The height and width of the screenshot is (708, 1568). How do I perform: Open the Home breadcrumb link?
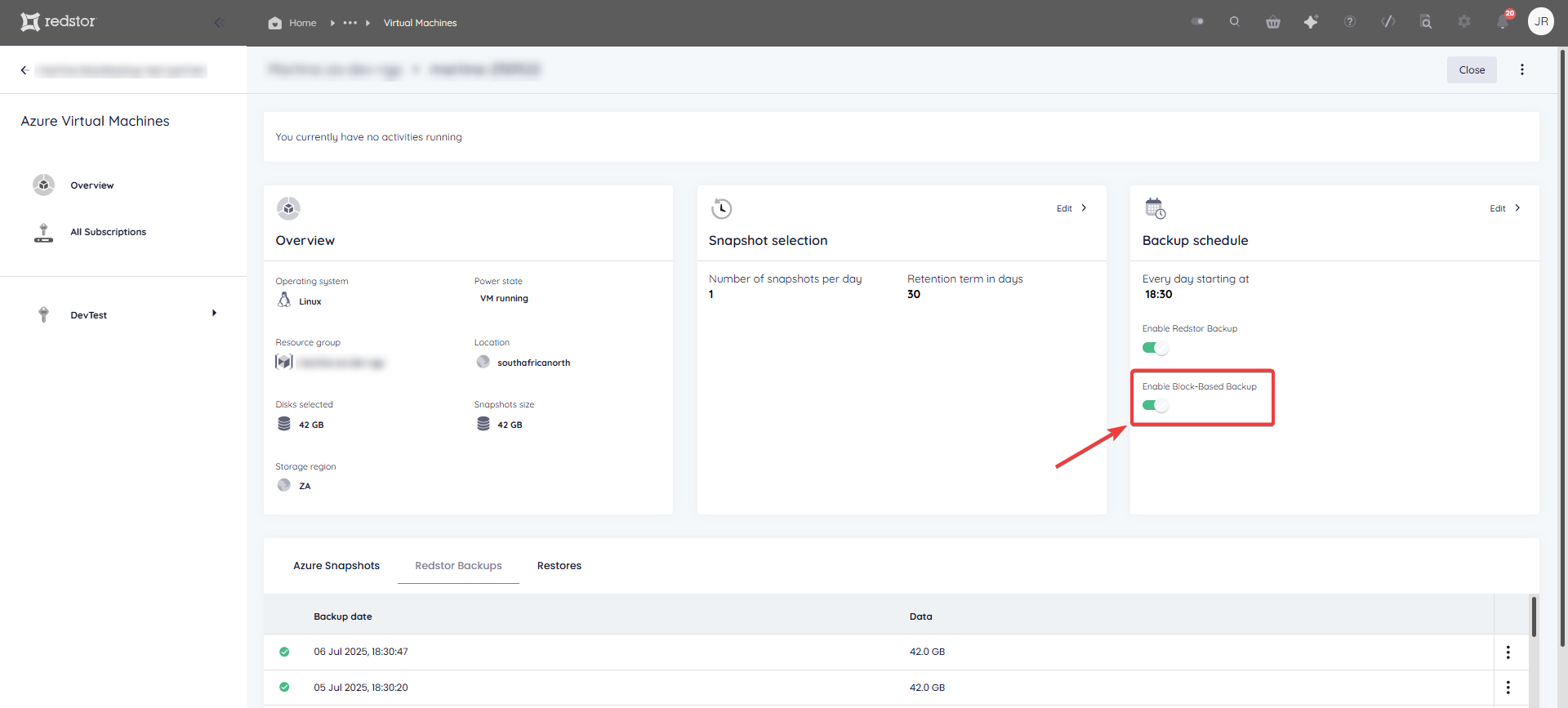coord(302,23)
